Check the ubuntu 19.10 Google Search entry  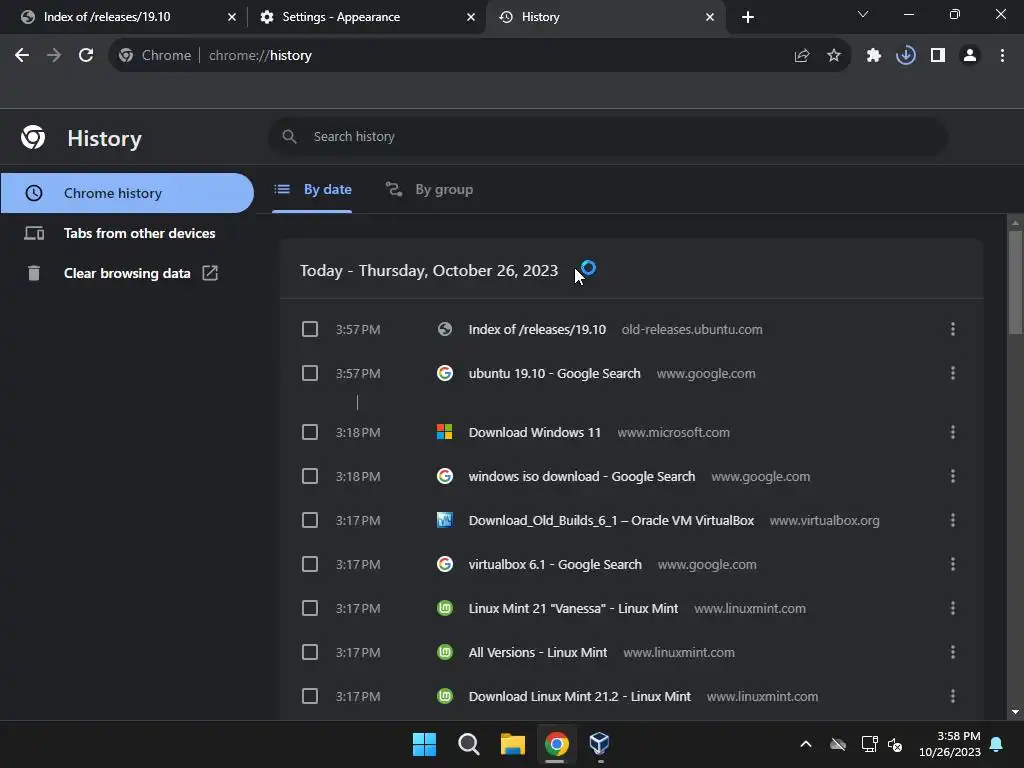coord(310,373)
